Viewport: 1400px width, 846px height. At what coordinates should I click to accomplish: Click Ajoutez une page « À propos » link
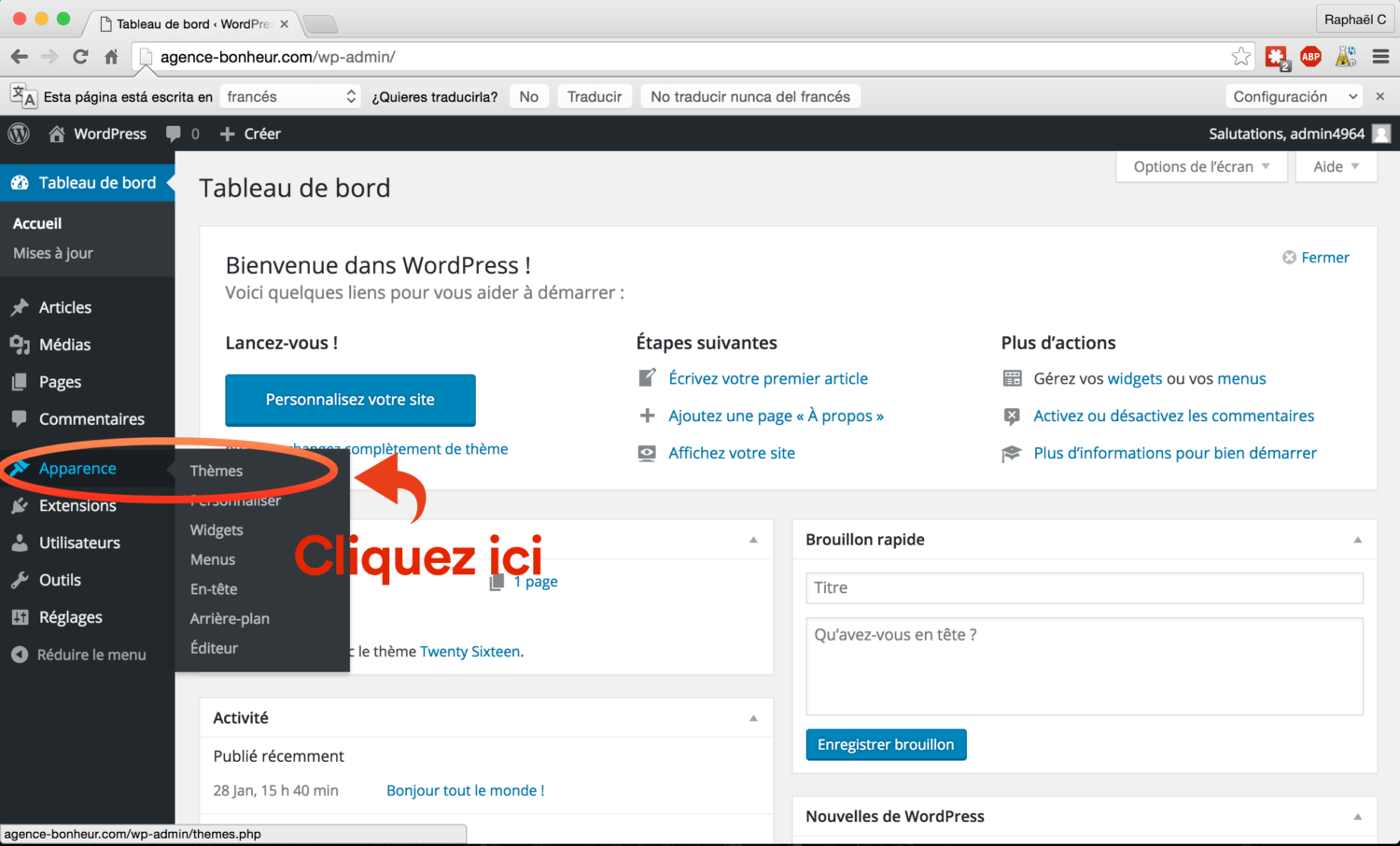pyautogui.click(x=776, y=416)
